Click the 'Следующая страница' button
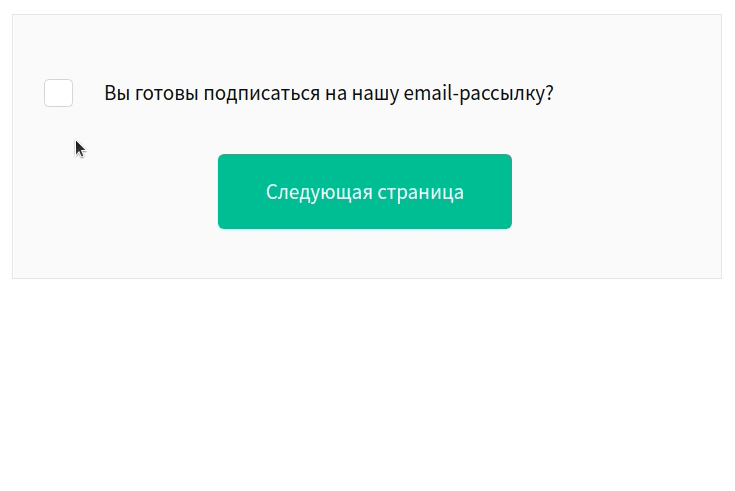 pyautogui.click(x=365, y=191)
